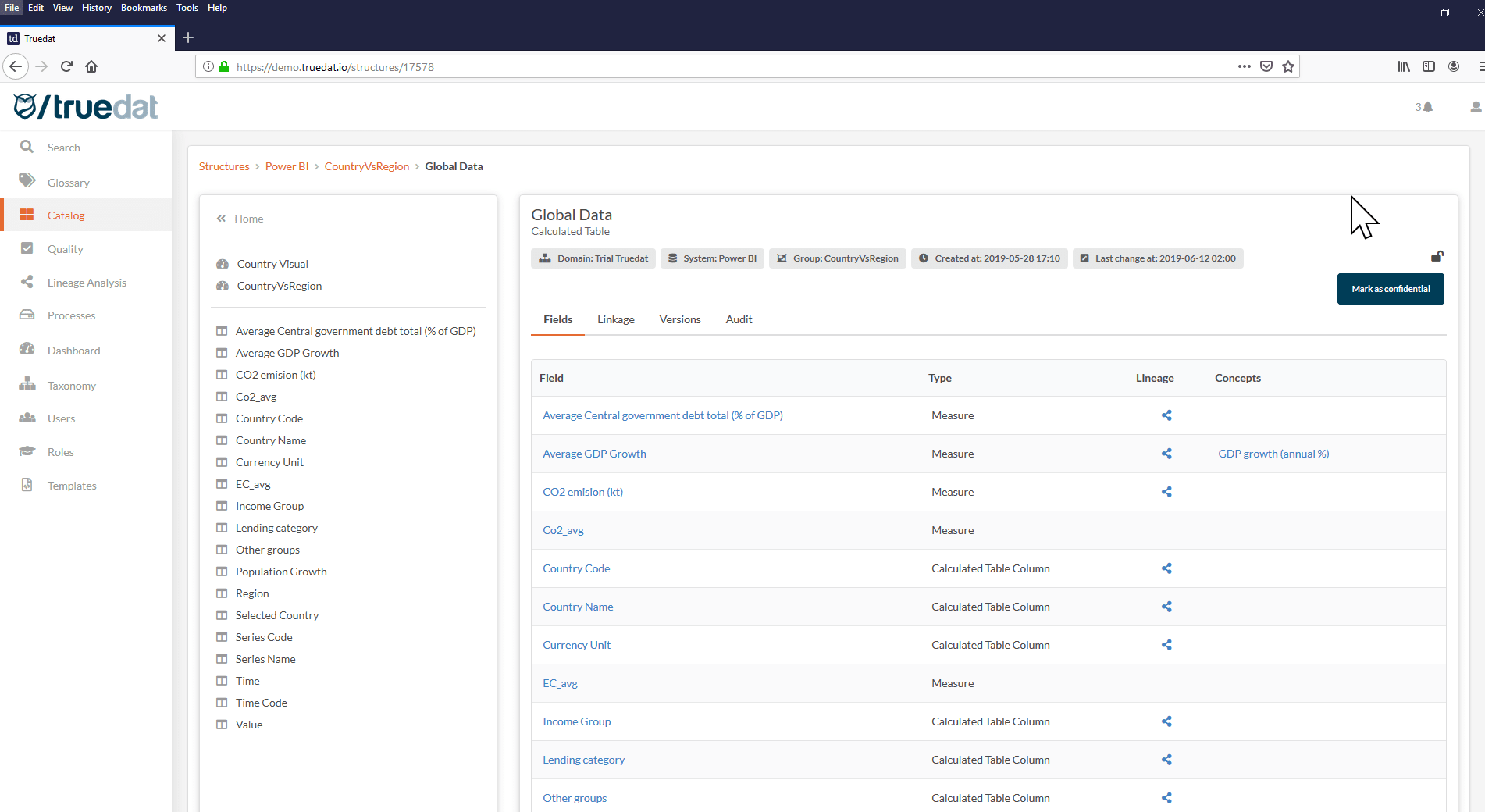Open GDP growth (annual %) concept link
This screenshot has width=1485, height=812.
(1273, 454)
